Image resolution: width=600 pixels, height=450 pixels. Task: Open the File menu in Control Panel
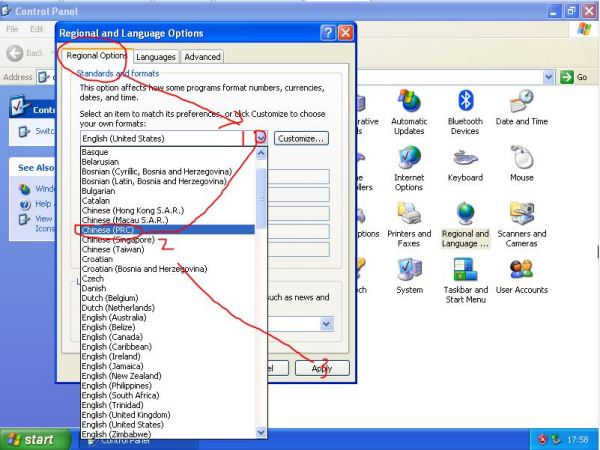[12, 29]
